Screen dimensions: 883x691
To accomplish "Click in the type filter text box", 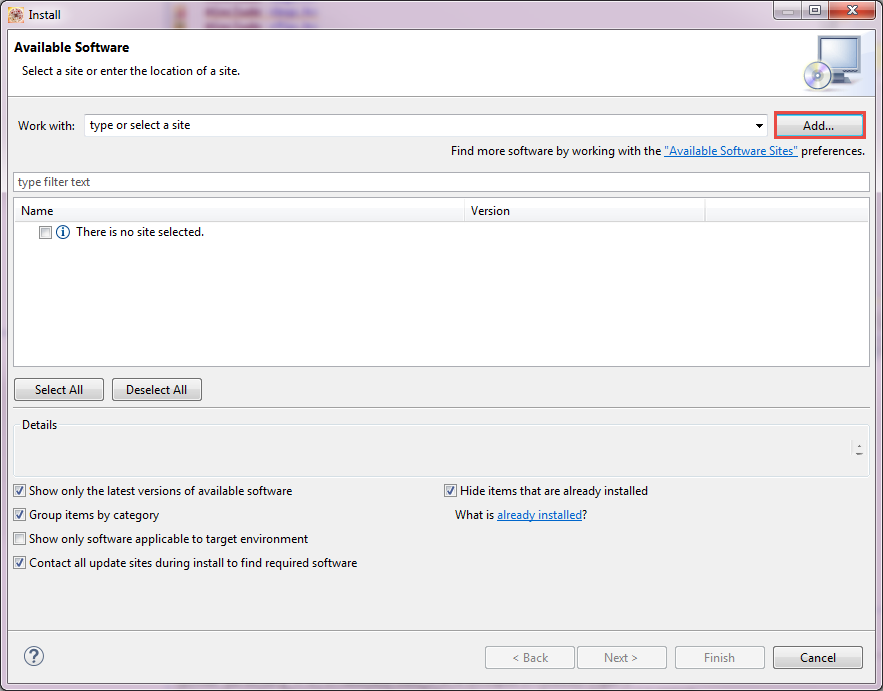I will (x=441, y=182).
